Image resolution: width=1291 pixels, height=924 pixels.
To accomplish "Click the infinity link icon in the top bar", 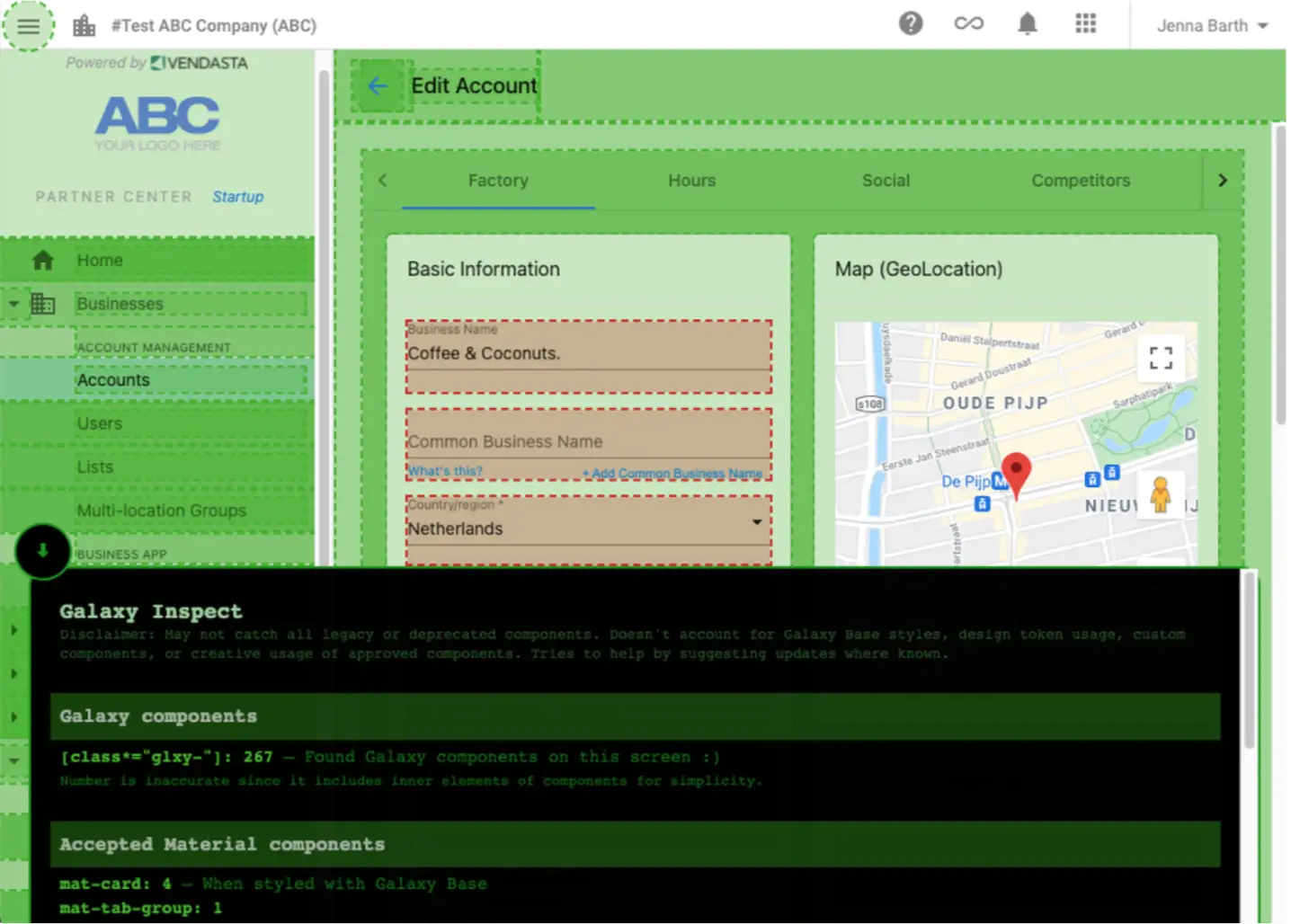I will [x=968, y=23].
